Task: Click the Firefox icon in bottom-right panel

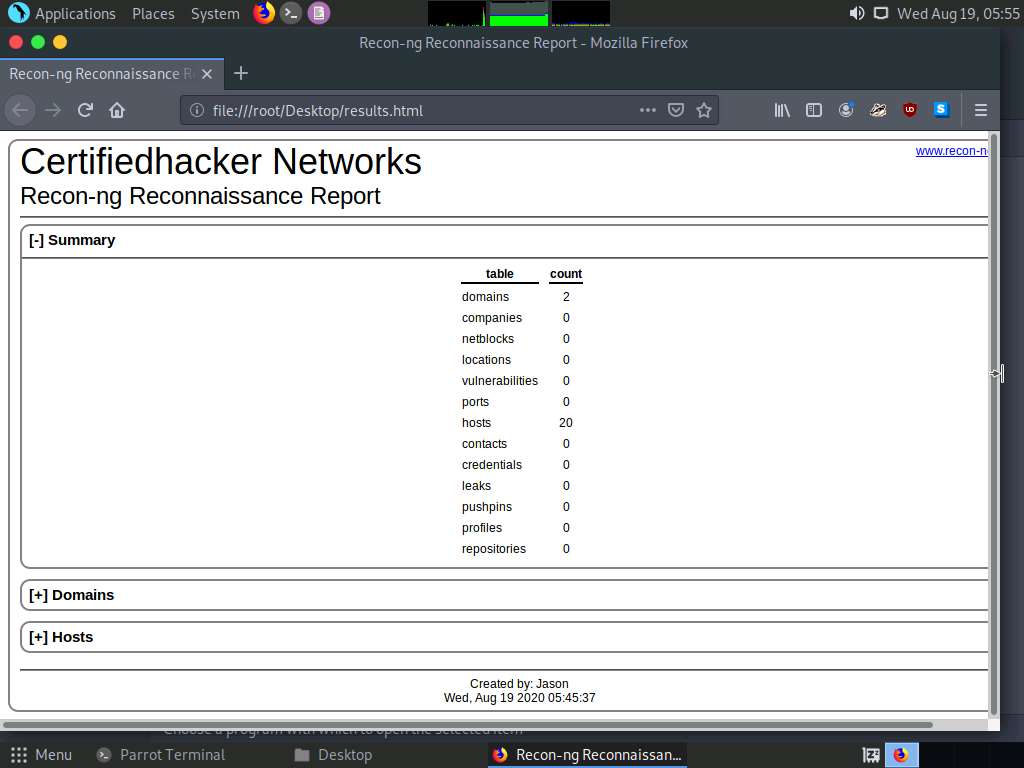Action: pos(901,755)
